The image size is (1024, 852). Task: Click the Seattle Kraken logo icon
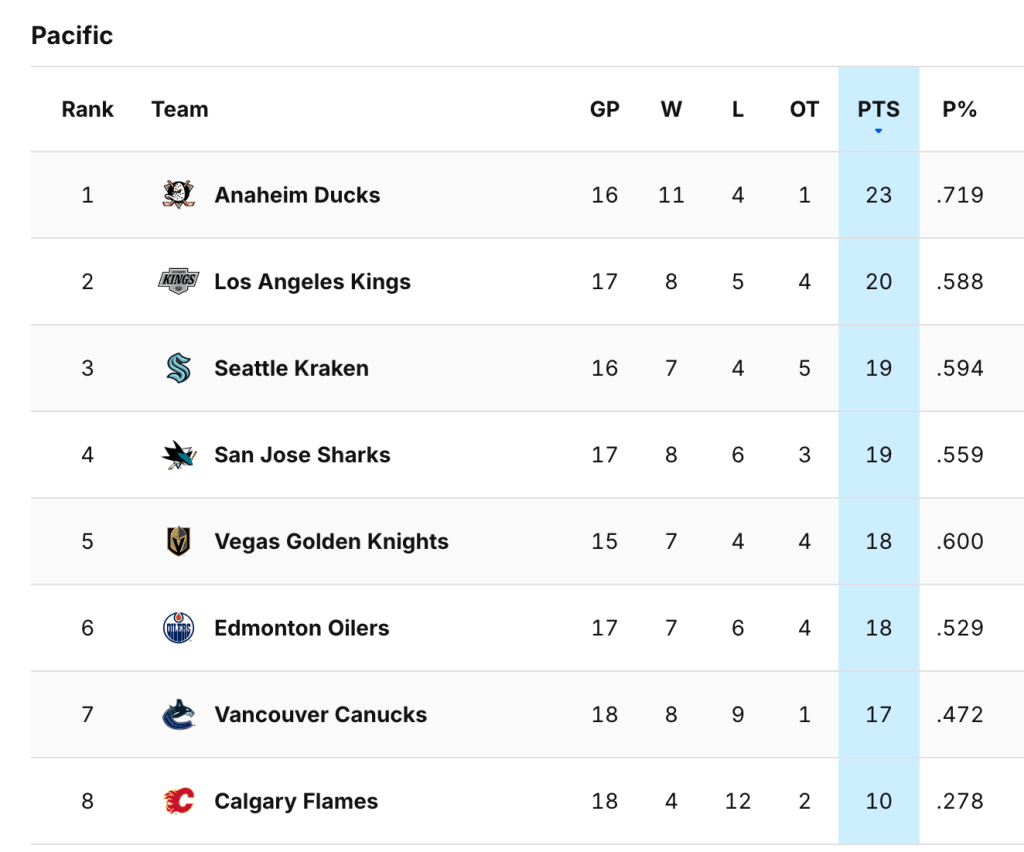[x=179, y=368]
